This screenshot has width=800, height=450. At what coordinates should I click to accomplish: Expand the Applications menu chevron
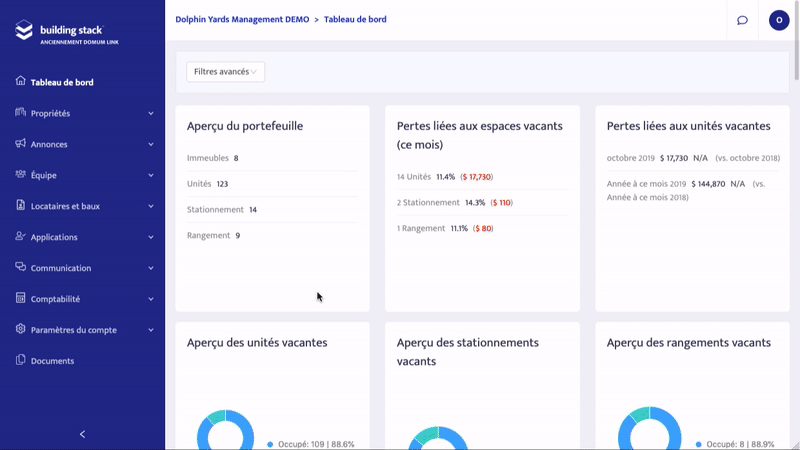tap(151, 238)
